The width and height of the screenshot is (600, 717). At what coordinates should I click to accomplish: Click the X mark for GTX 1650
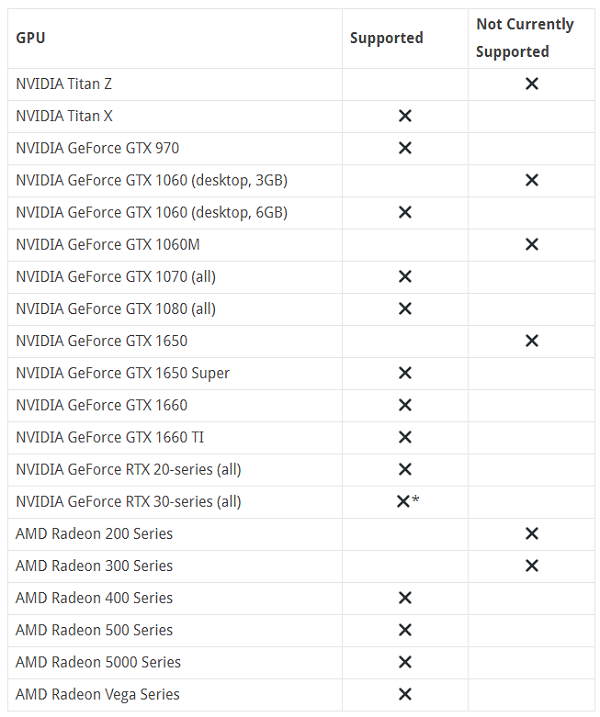coord(532,341)
